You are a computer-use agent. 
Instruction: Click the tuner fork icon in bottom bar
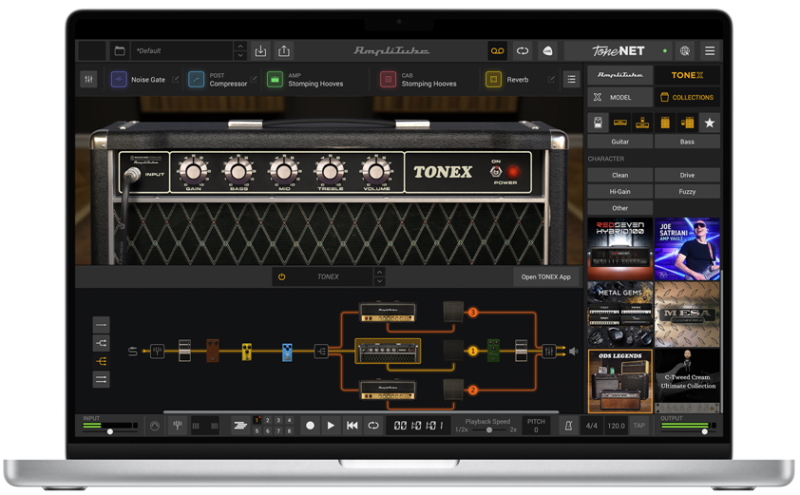(x=177, y=426)
